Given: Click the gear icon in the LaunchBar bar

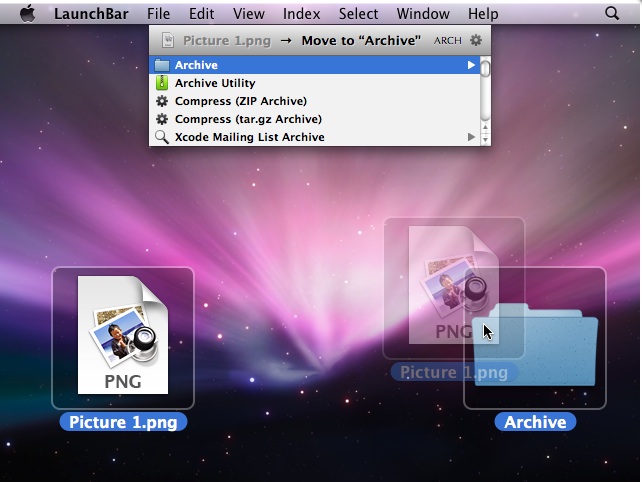Looking at the screenshot, I should click(x=475, y=41).
